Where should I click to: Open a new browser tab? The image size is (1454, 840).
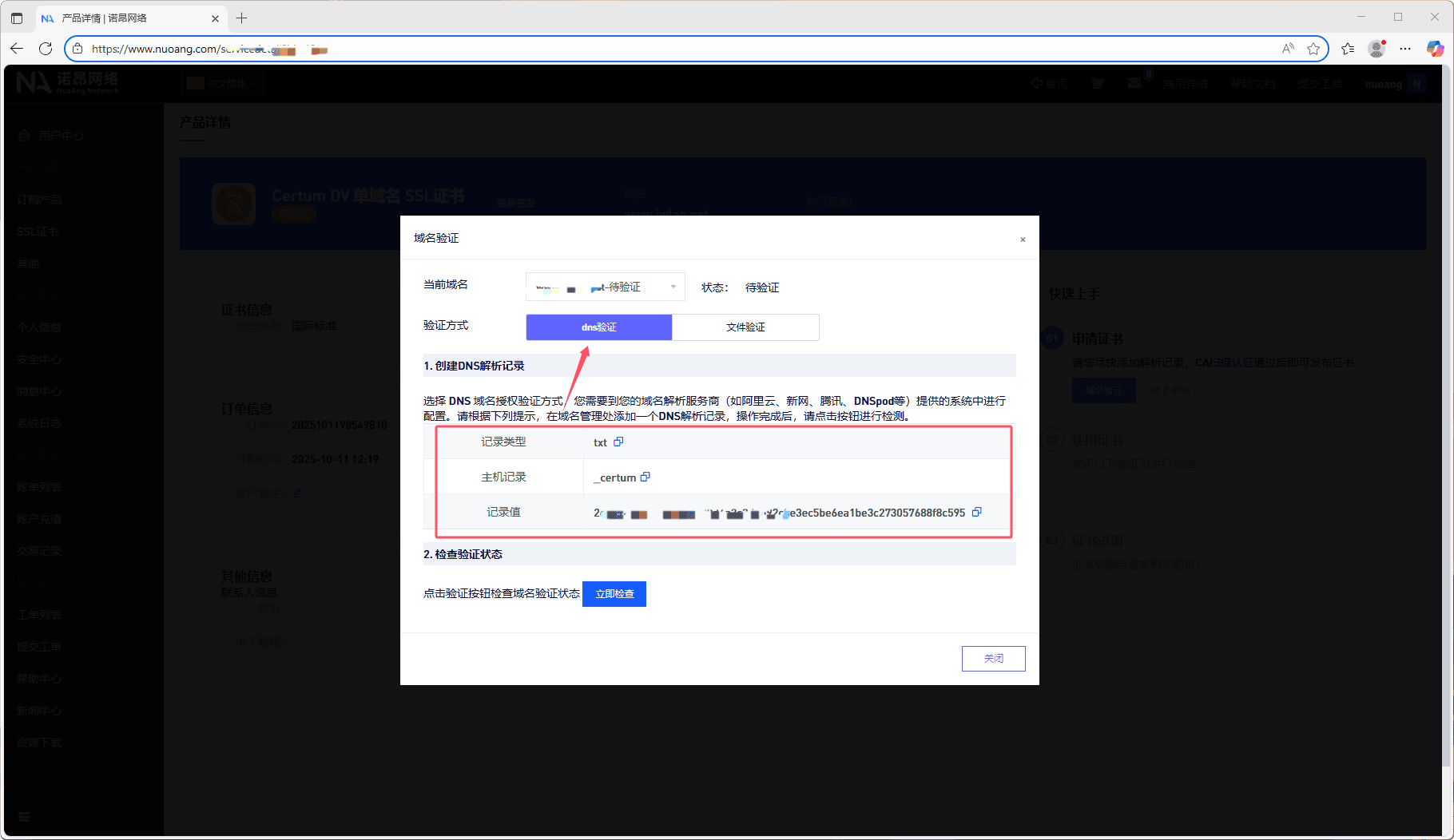click(242, 18)
